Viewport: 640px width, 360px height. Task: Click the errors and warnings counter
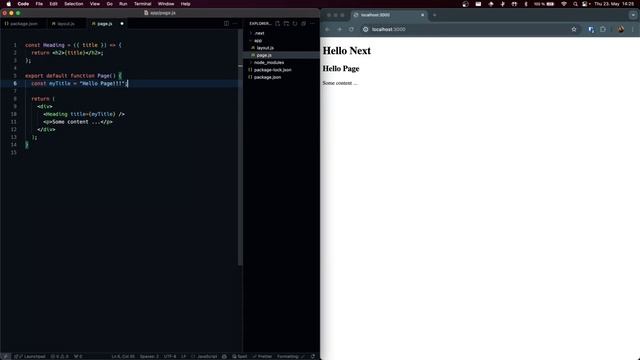[60, 356]
